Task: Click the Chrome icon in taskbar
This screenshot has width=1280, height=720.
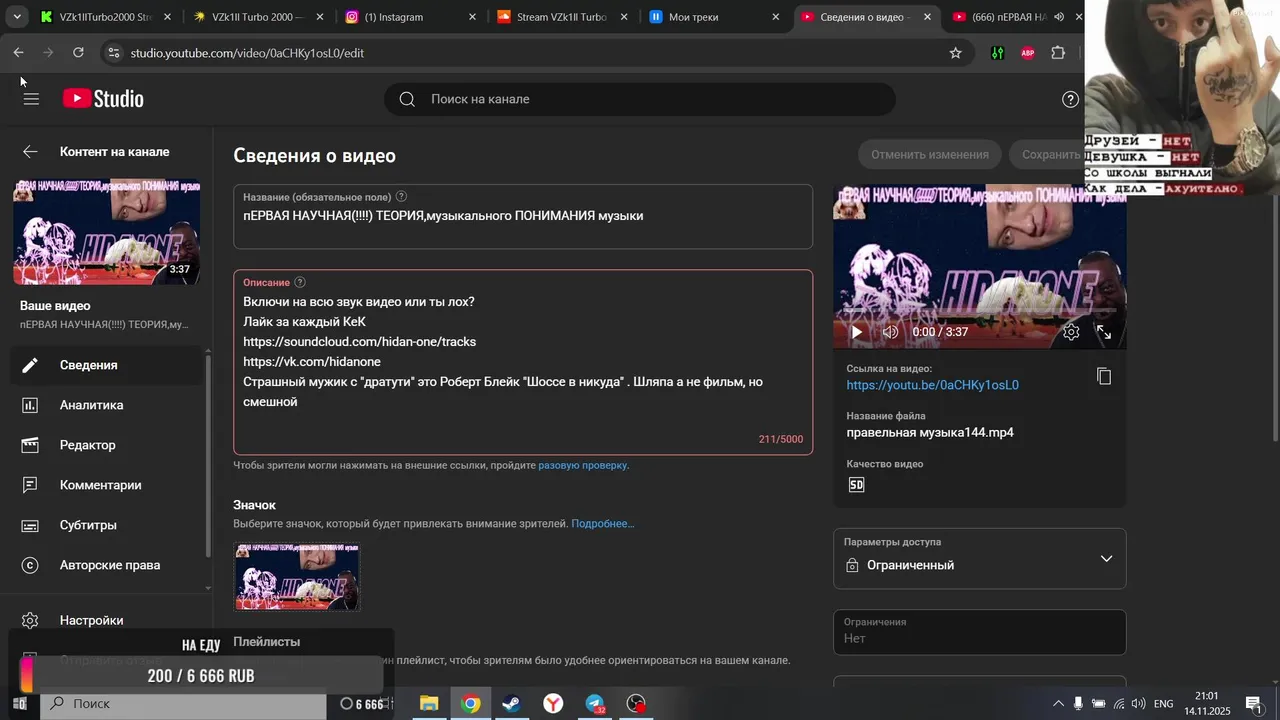Action: click(470, 704)
